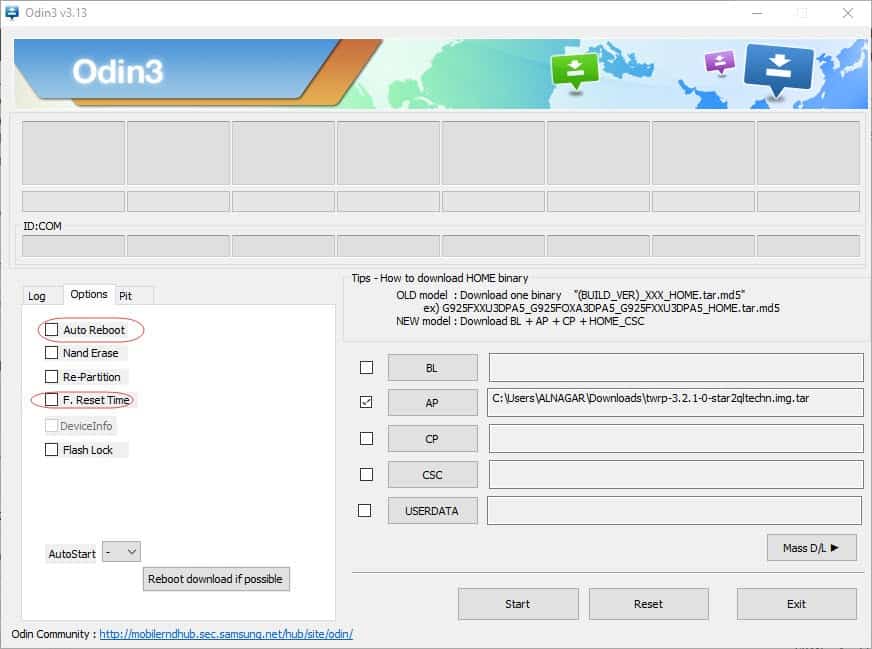This screenshot has height=649, width=872.
Task: Click the AP file button
Action: [x=432, y=403]
